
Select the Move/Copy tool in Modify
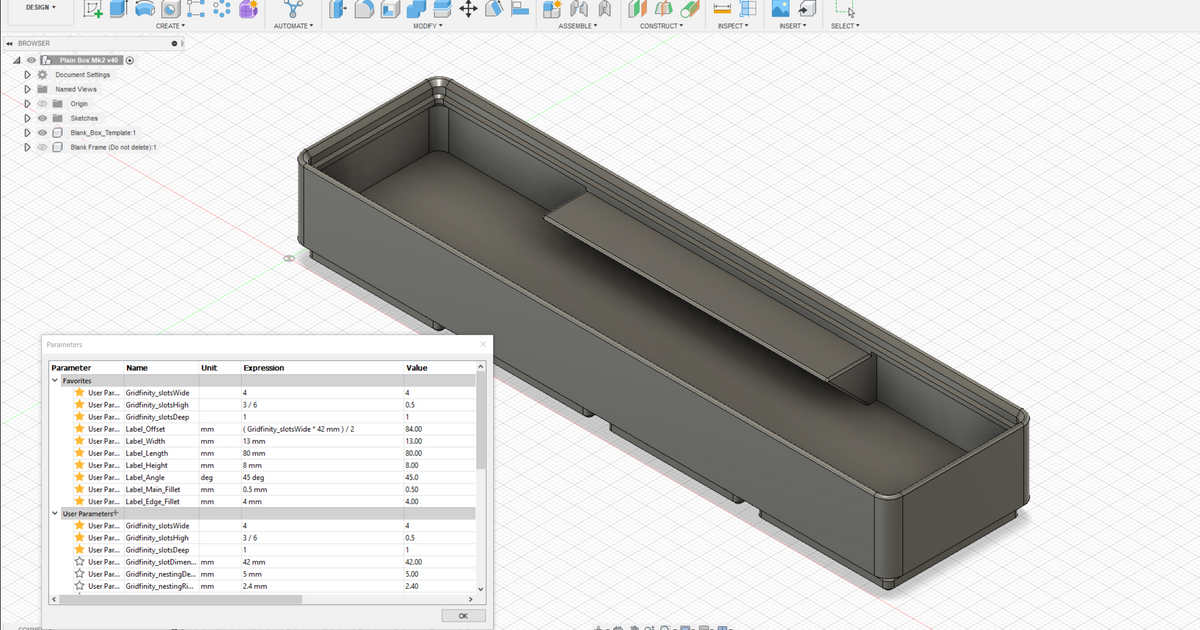point(467,9)
